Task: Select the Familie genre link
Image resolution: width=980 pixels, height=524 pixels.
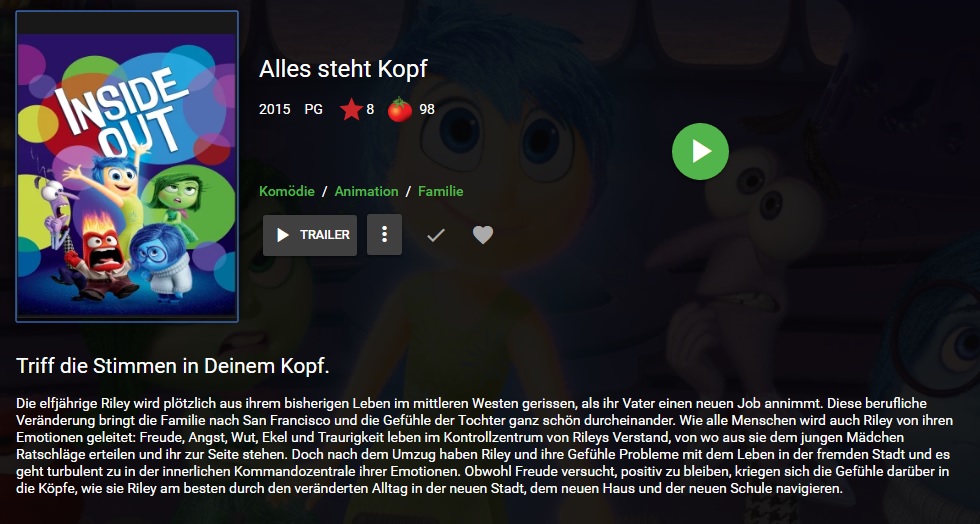Action: coord(441,191)
